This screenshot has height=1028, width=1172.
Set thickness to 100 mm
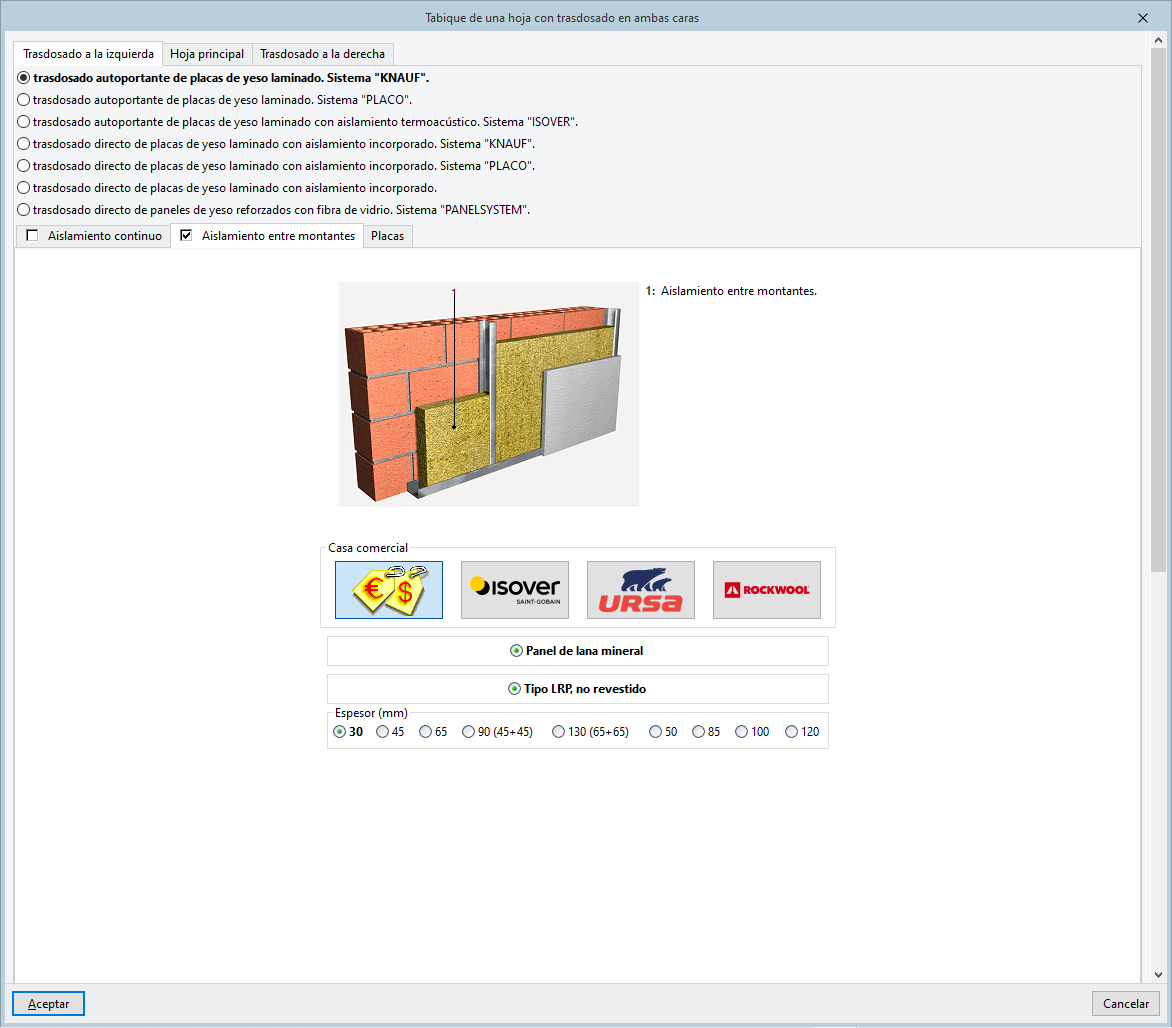(x=752, y=732)
